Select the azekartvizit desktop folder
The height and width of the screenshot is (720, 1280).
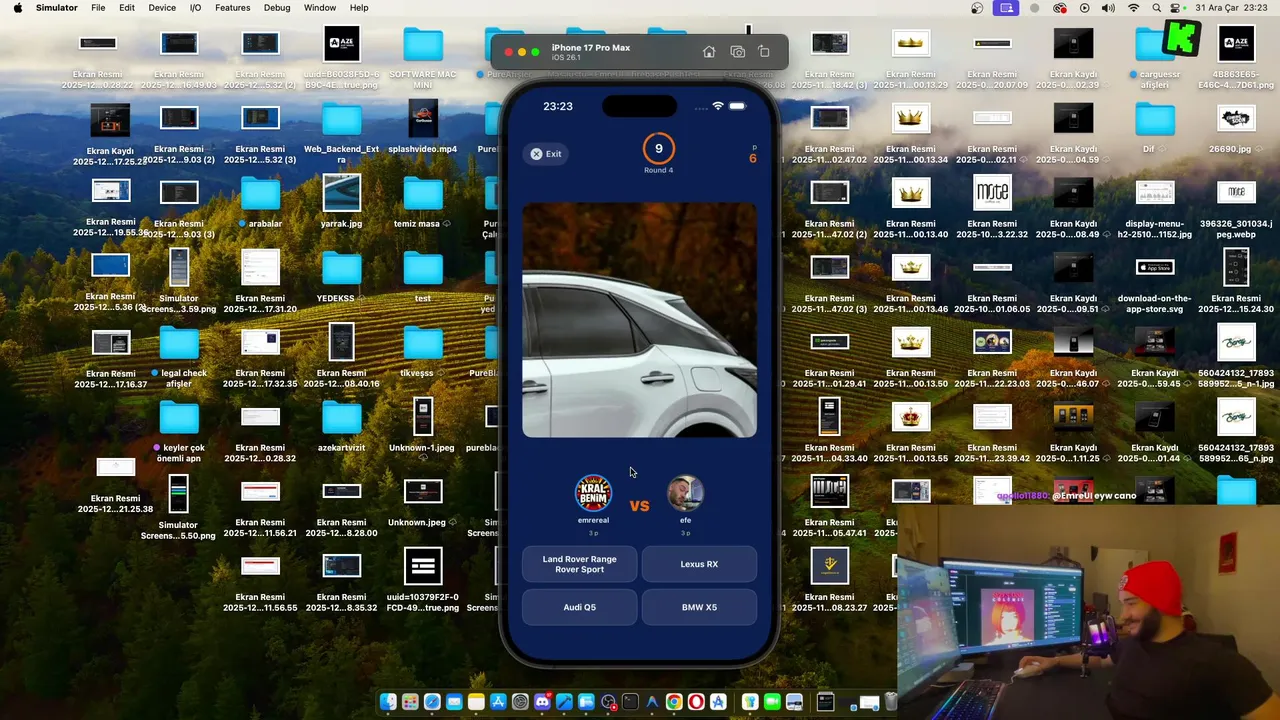click(x=341, y=418)
